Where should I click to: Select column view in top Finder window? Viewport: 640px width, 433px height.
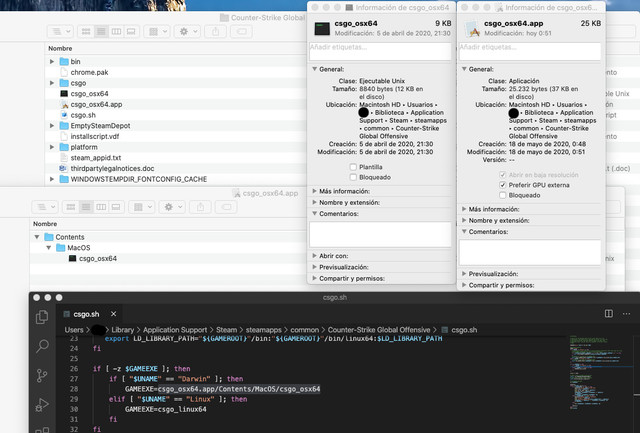(x=116, y=31)
